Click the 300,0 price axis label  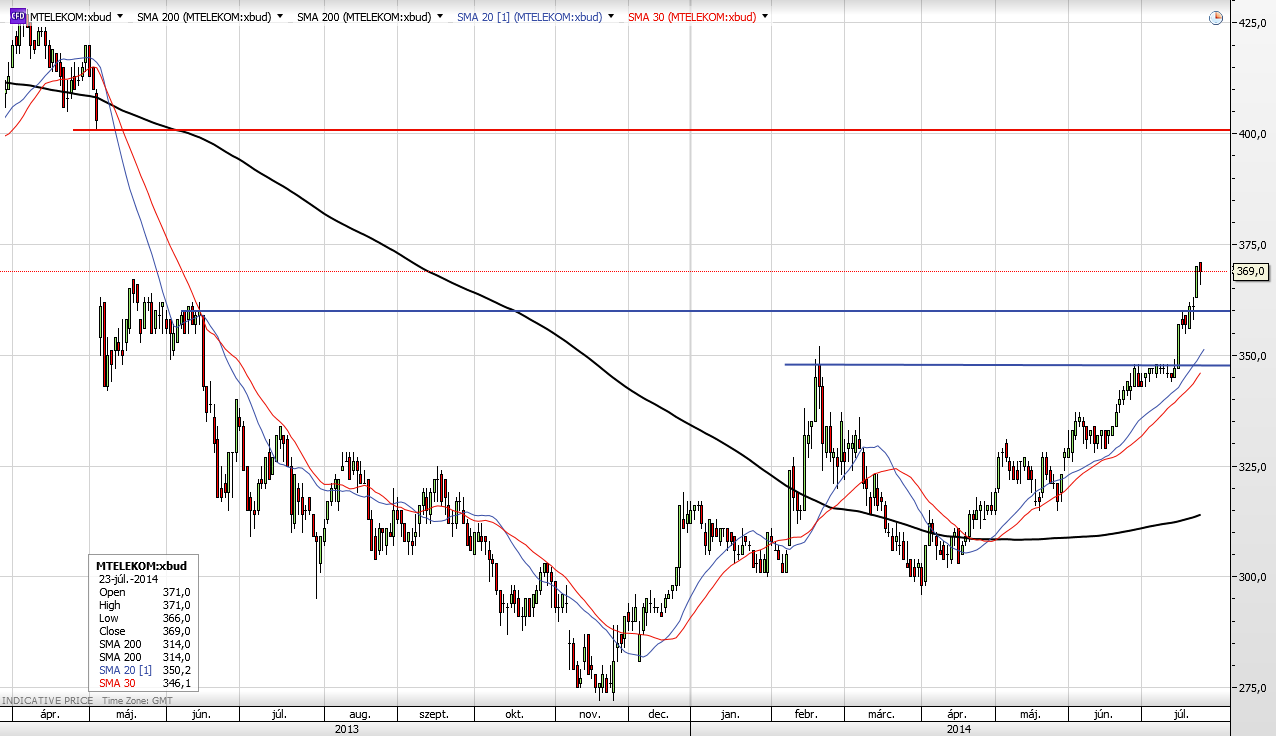tap(1253, 577)
